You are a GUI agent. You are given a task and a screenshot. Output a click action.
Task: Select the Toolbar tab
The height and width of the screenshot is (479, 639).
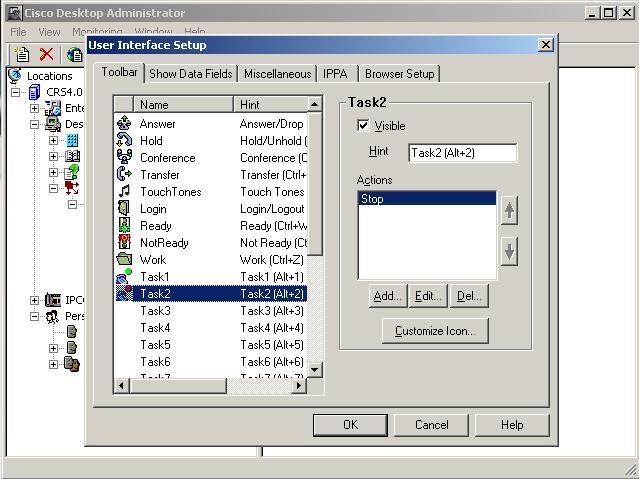(119, 72)
